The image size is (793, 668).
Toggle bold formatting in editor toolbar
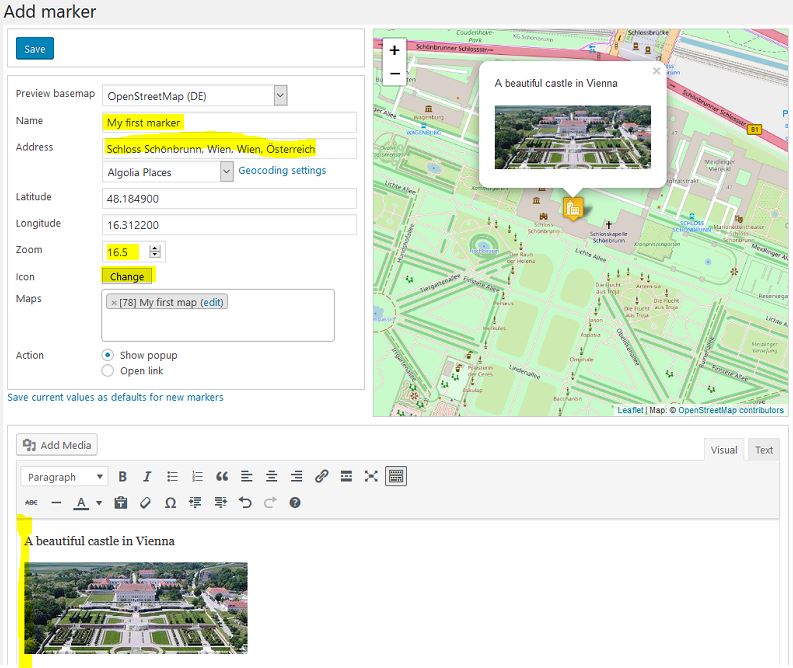tap(122, 476)
